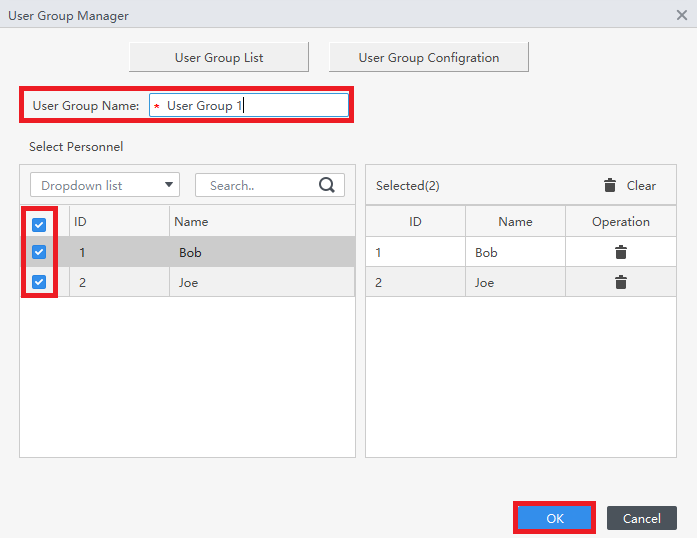Remove Joe with the trash icon
The width and height of the screenshot is (697, 538).
(621, 282)
